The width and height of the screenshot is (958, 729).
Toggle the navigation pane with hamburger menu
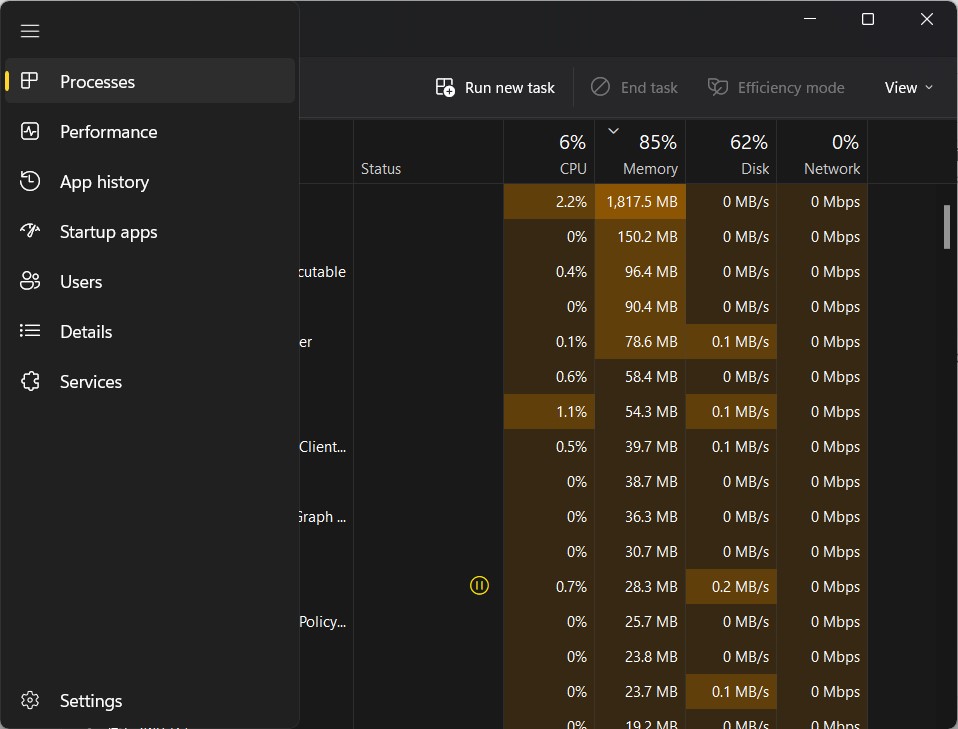[x=30, y=30]
